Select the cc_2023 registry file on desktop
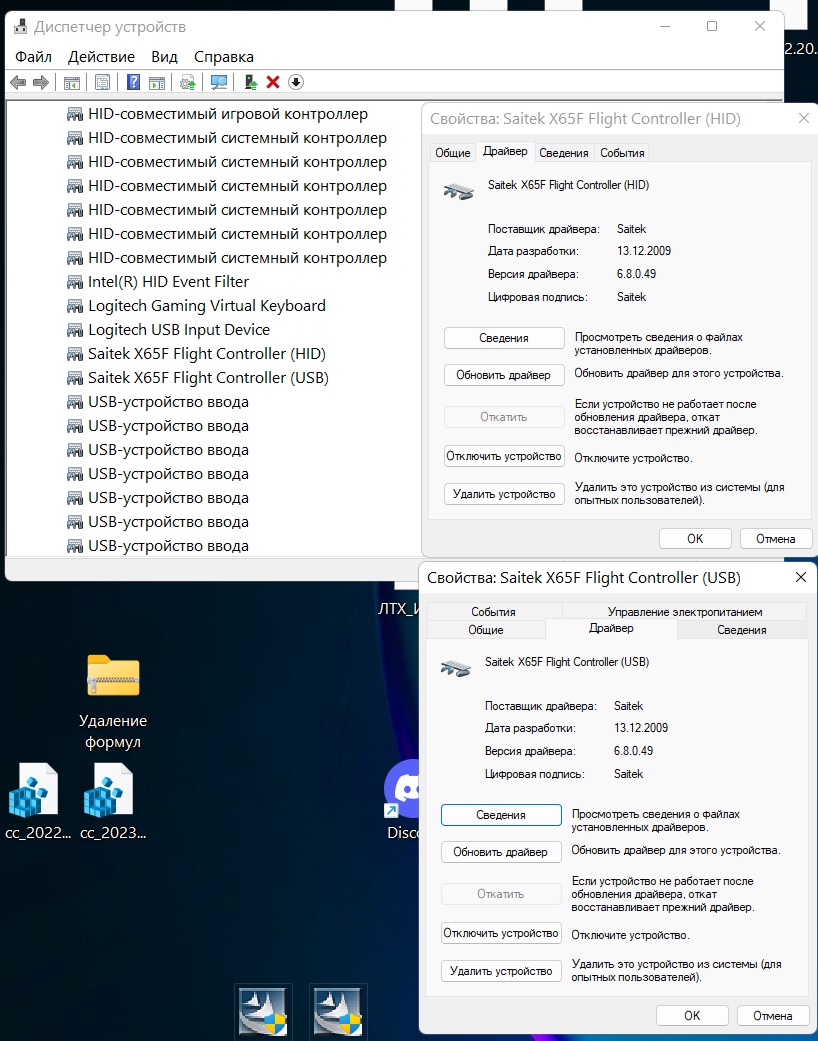818x1041 pixels. [112, 801]
